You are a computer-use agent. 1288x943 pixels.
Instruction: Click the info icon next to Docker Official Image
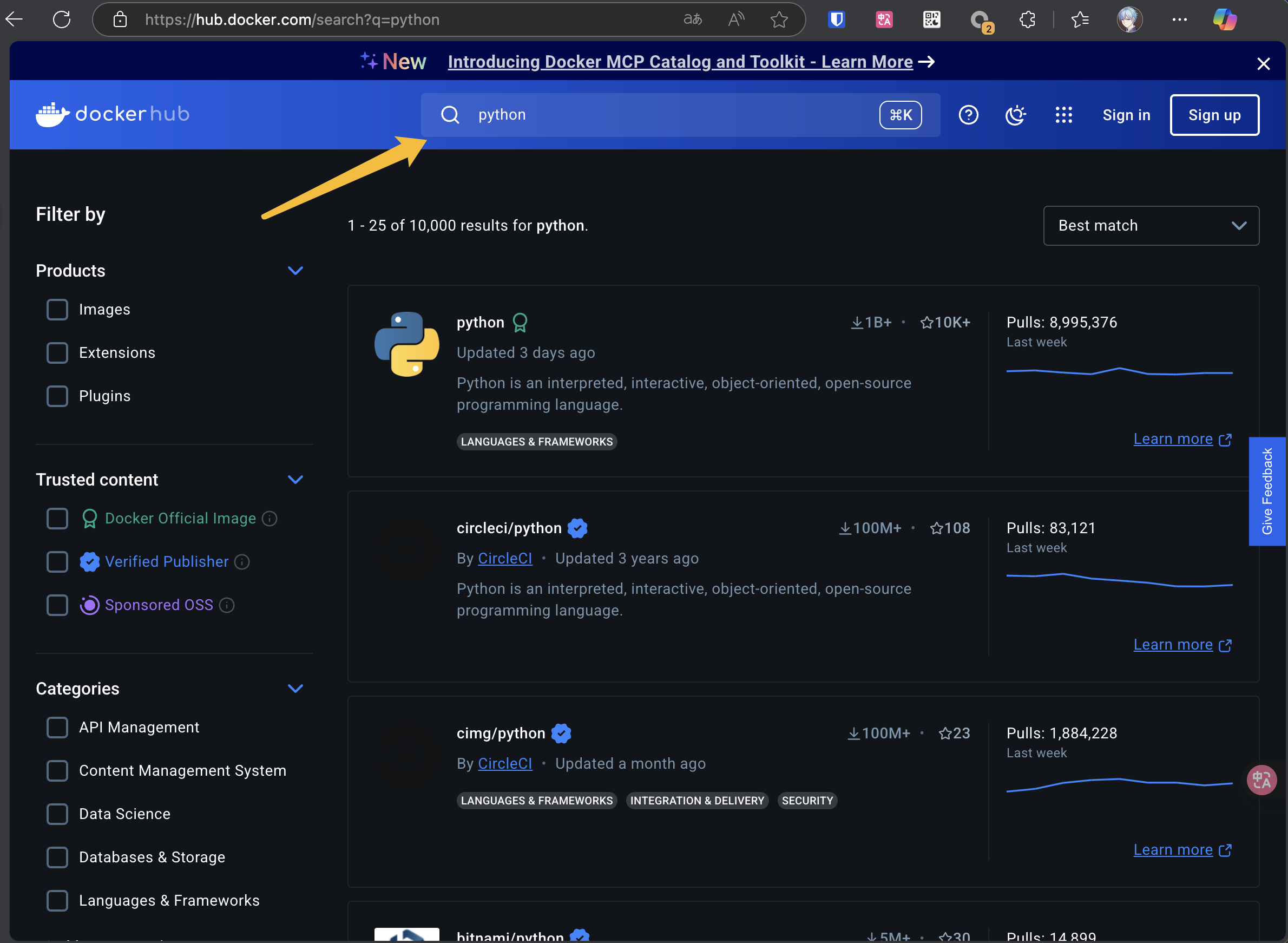[270, 518]
